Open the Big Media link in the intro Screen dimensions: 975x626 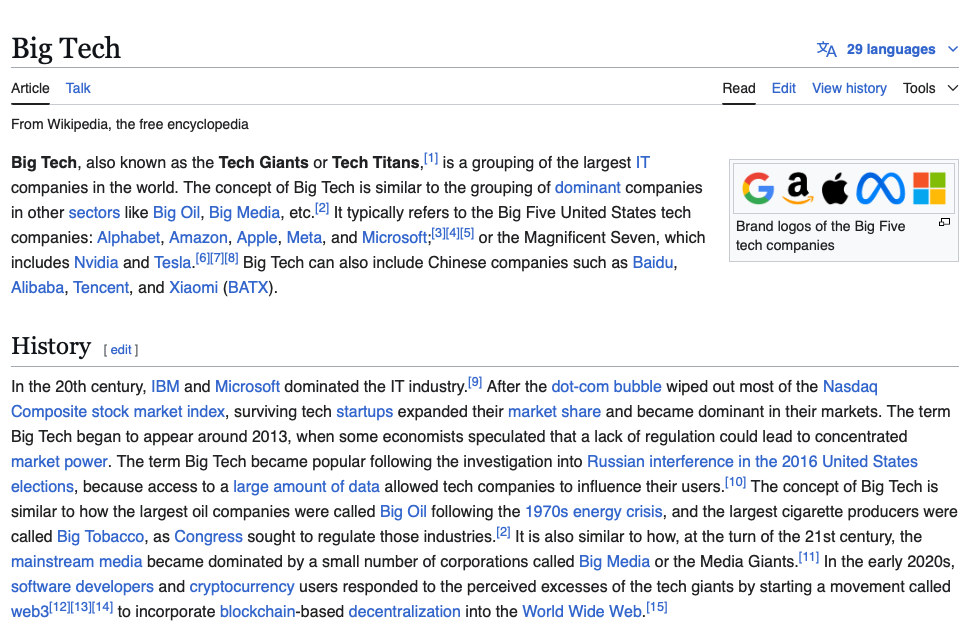[x=244, y=213]
